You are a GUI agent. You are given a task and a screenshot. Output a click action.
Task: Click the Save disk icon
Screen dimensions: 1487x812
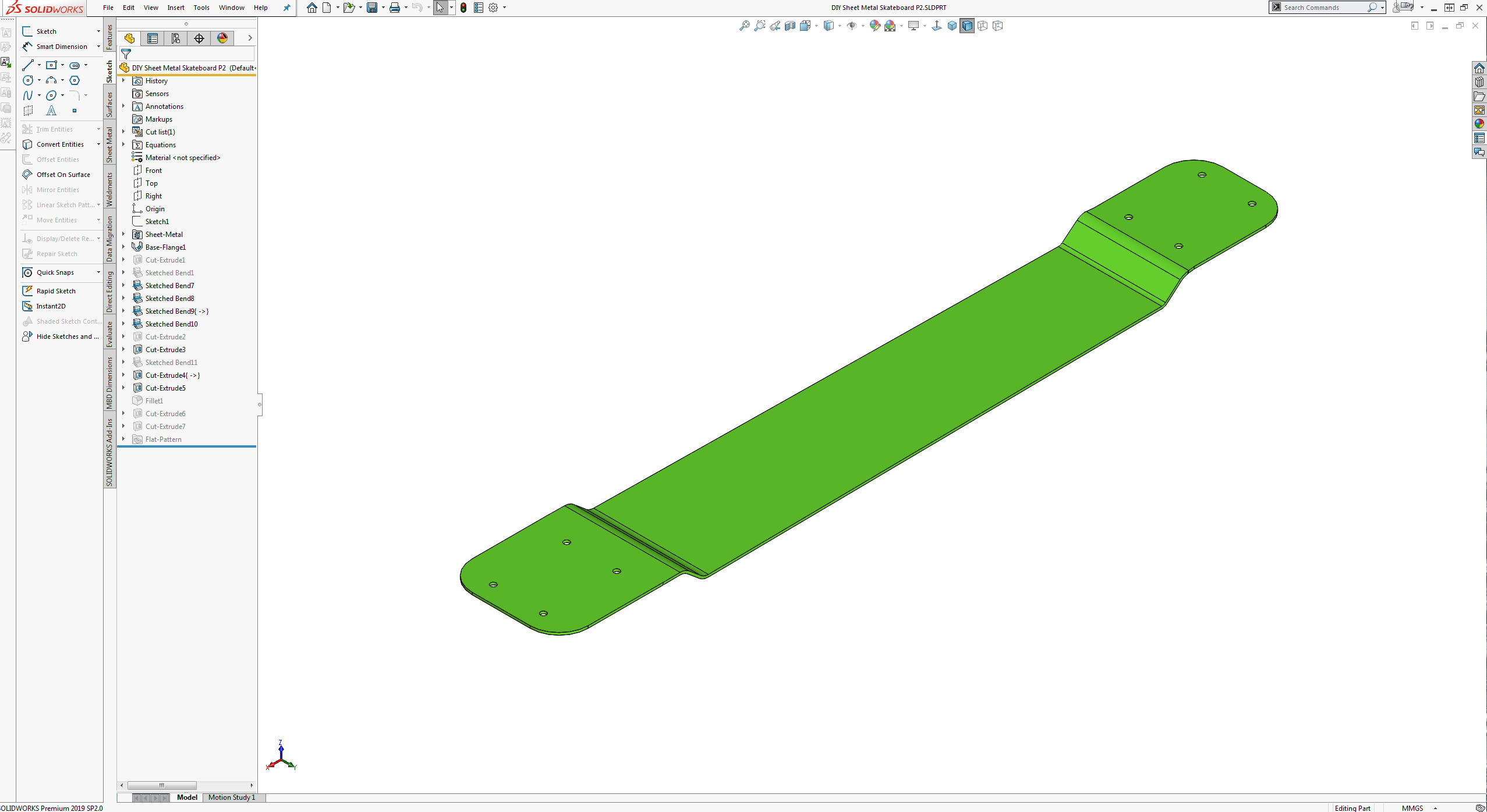[x=372, y=8]
